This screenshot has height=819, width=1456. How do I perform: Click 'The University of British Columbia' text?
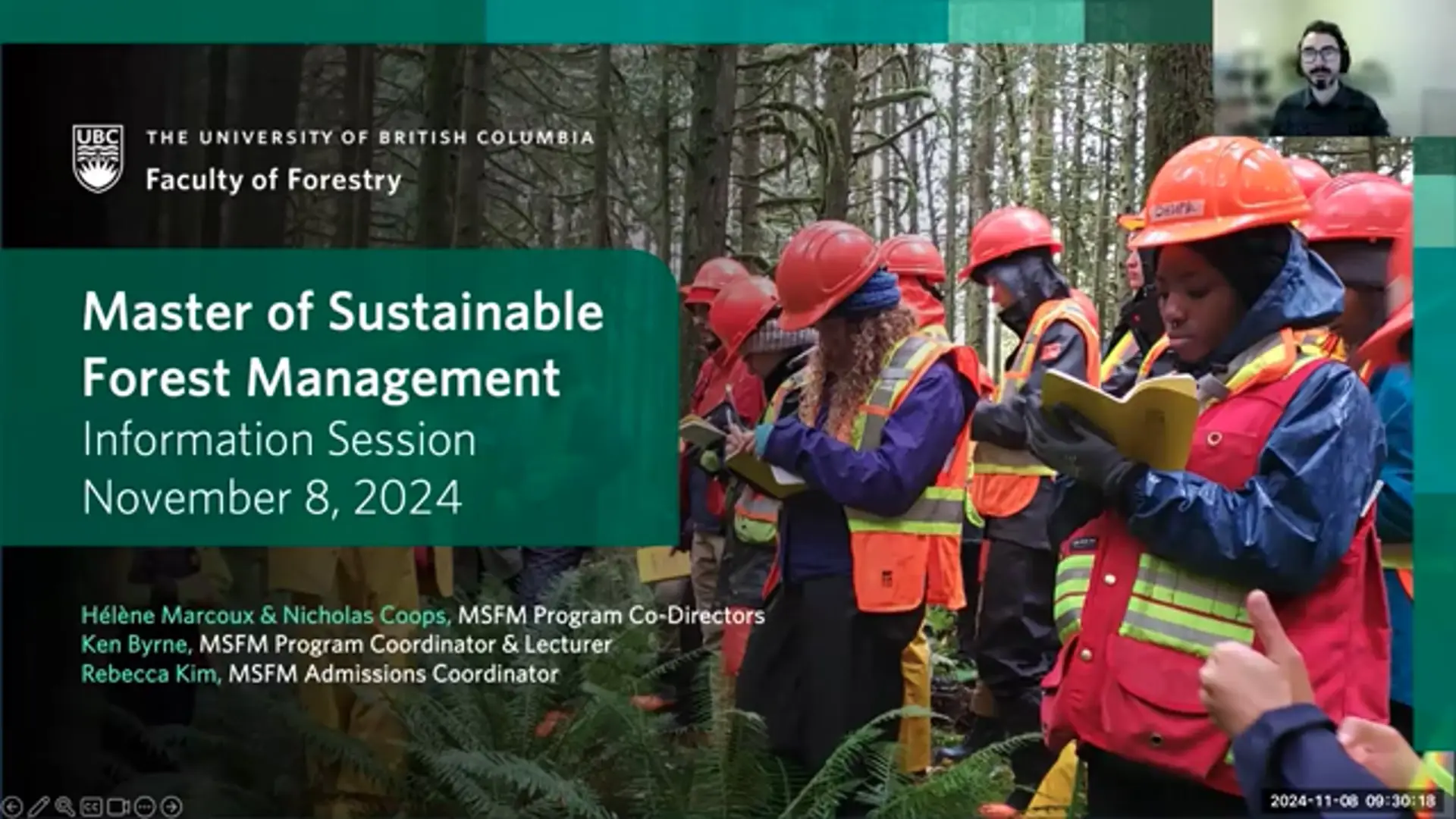(370, 137)
